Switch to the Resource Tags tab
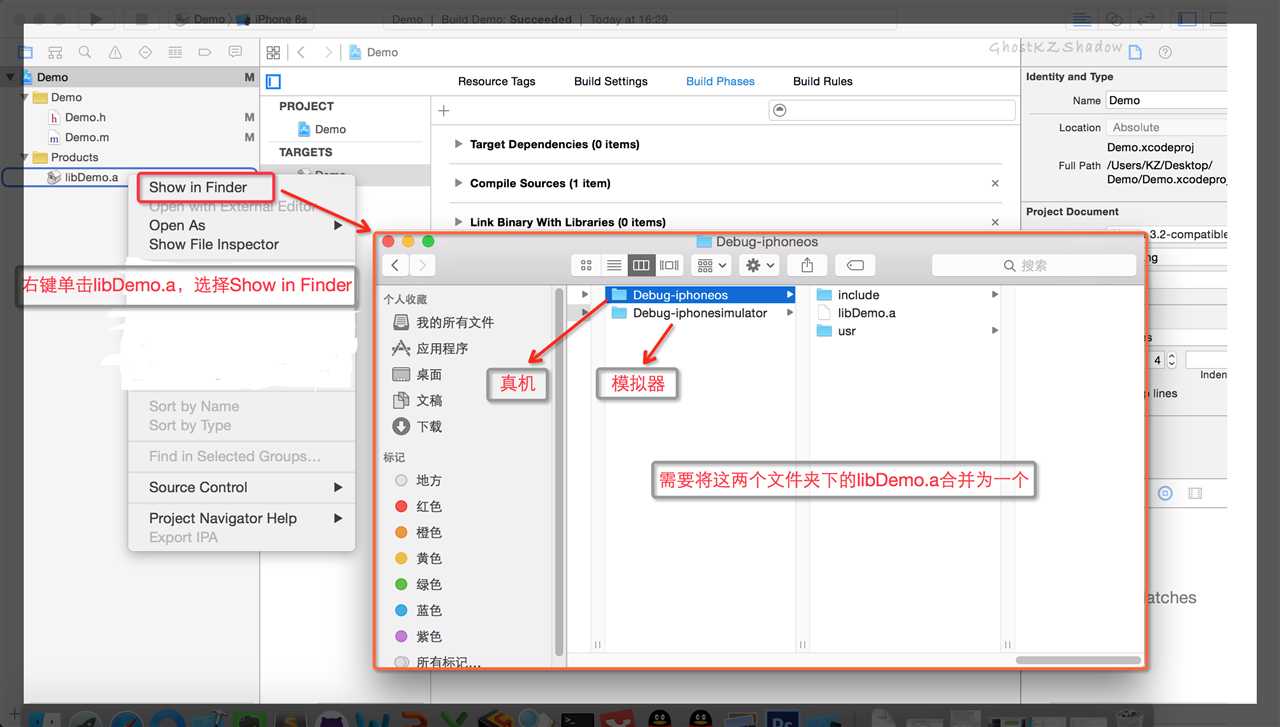Viewport: 1280px width, 727px height. point(496,81)
